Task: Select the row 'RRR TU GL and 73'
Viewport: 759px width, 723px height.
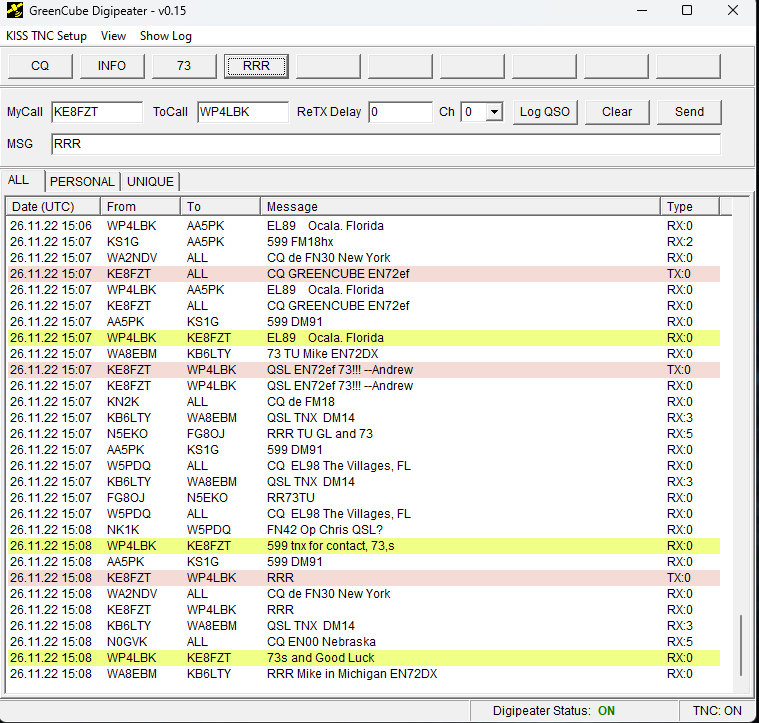Action: 364,434
